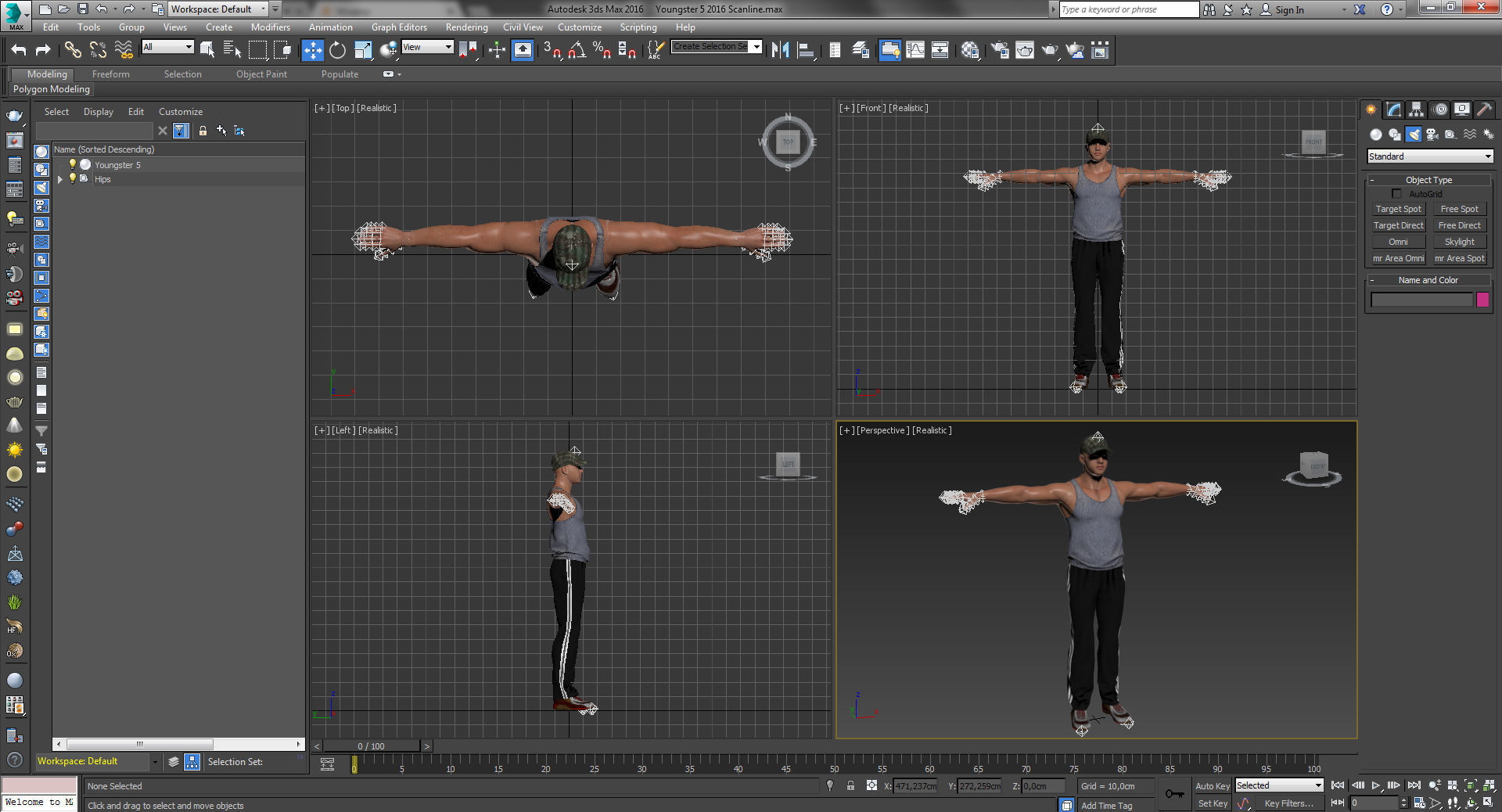Viewport: 1502px width, 812px height.
Task: Click the Free Direct light button
Action: tap(1460, 225)
